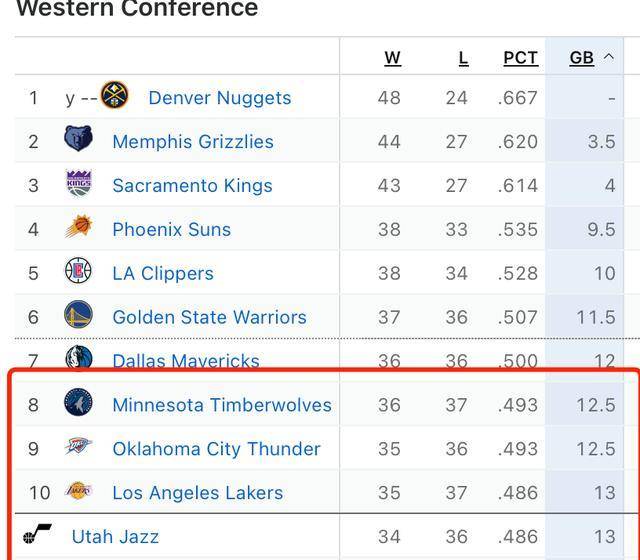Click the Denver Nuggets team logo
Viewport: 640px width, 560px height.
click(114, 95)
